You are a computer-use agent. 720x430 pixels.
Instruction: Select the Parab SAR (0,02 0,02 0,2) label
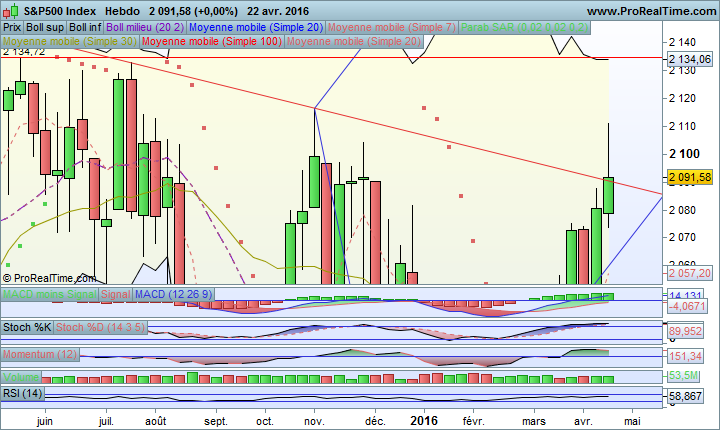click(x=524, y=28)
